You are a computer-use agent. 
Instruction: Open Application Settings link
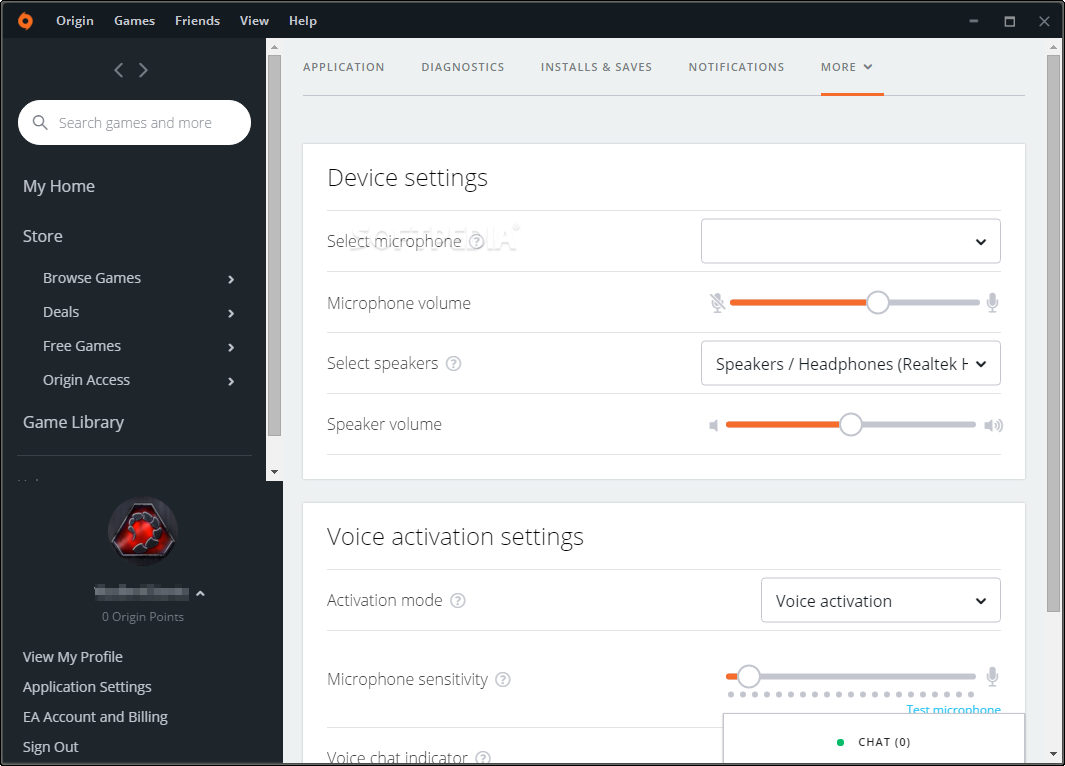click(87, 687)
